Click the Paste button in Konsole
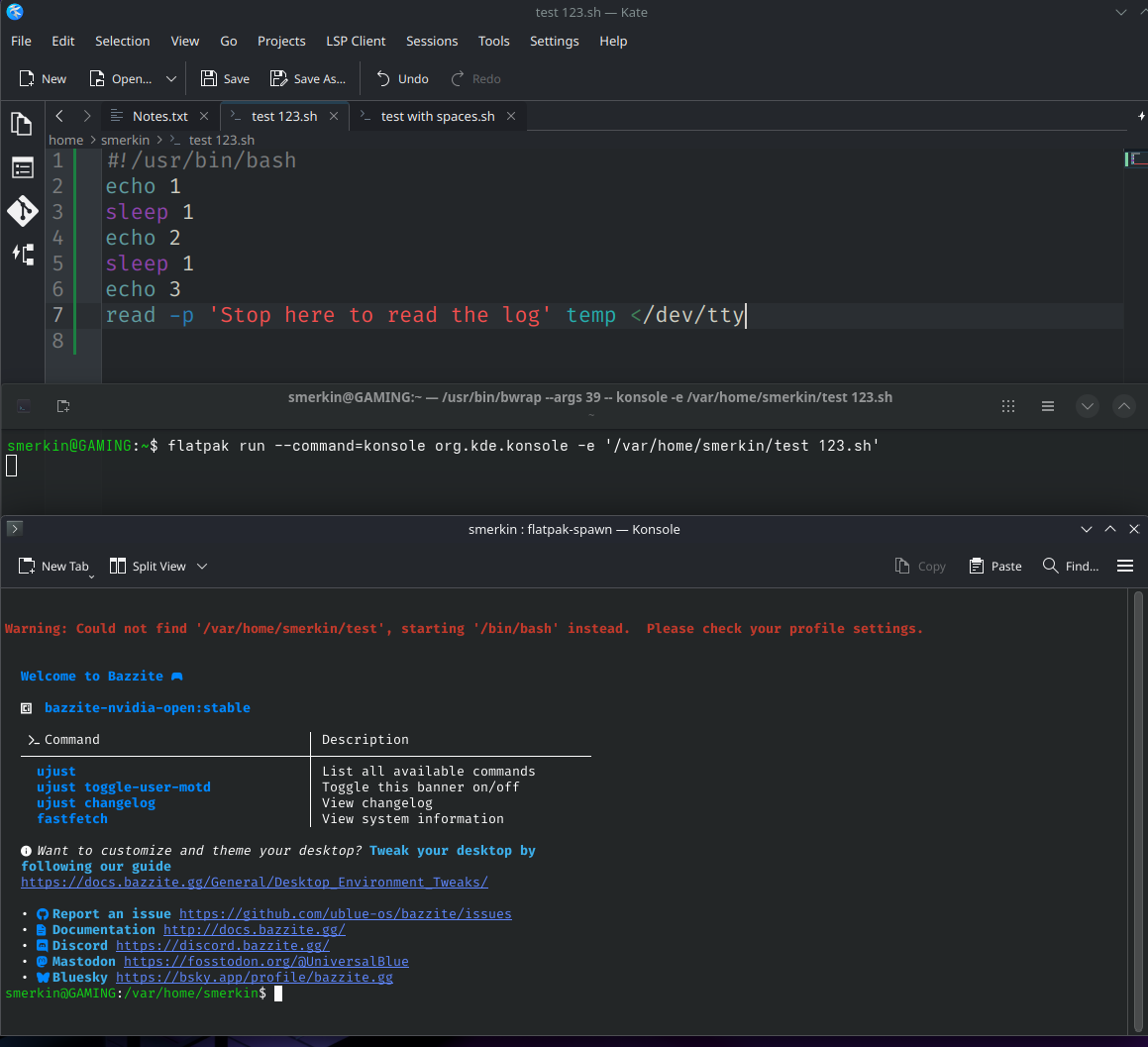Screen dimensions: 1148x1047 (994, 567)
